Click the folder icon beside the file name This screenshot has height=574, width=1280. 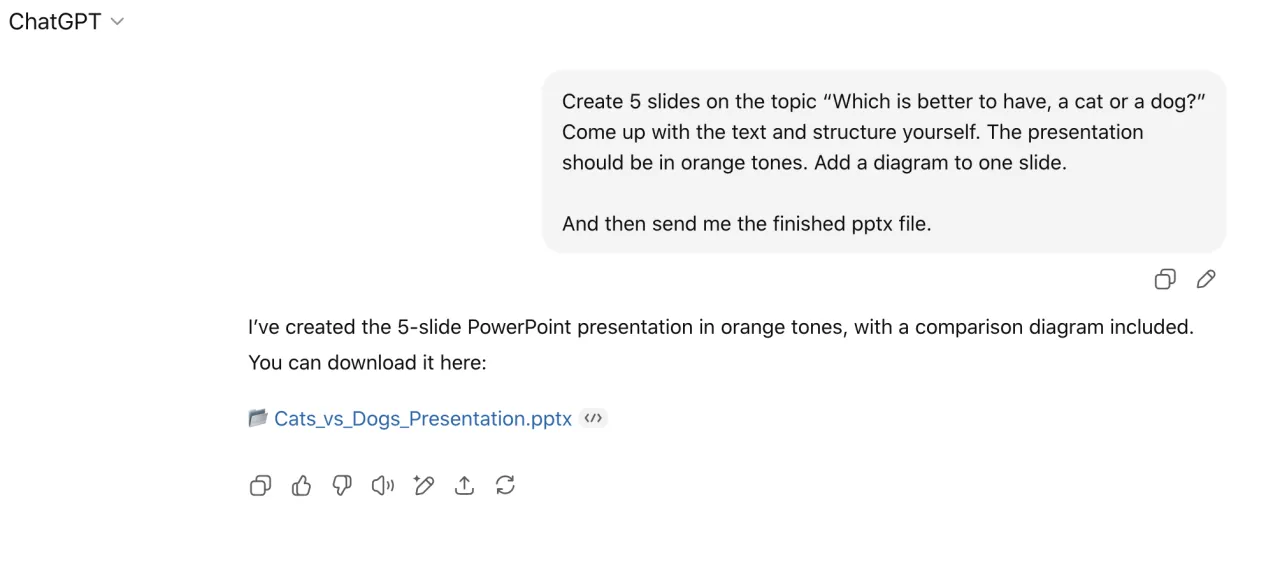258,419
